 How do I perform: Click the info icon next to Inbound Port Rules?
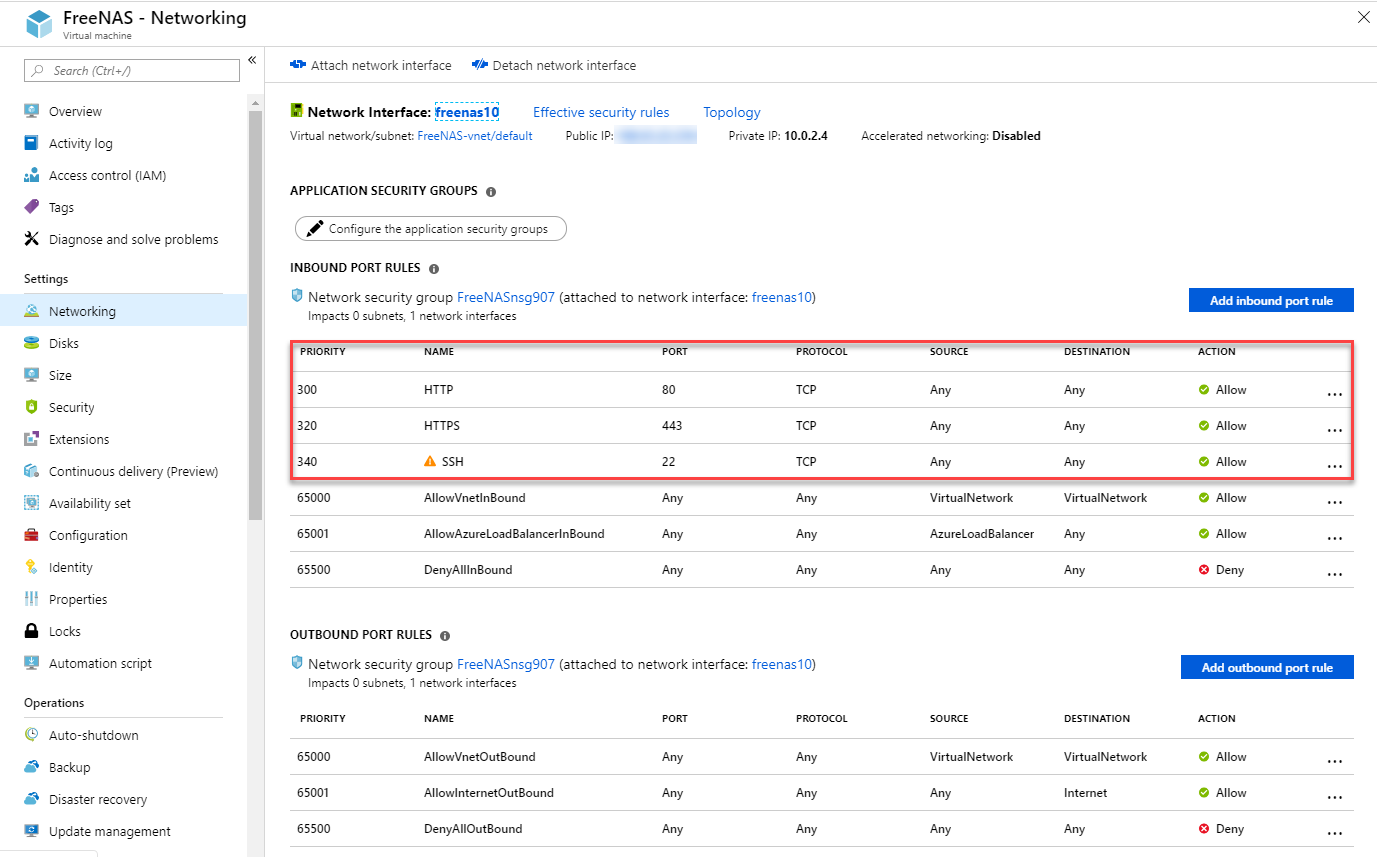433,267
